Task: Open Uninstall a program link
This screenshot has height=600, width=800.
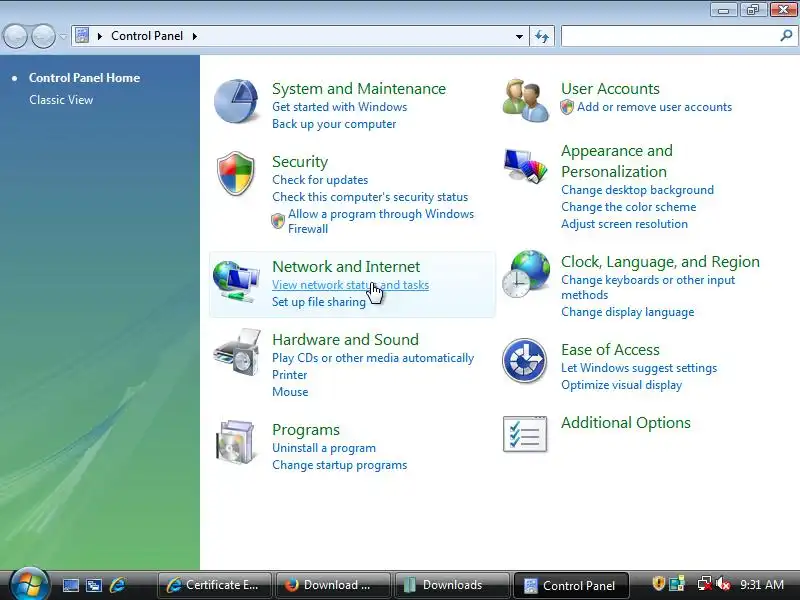Action: 323,447
